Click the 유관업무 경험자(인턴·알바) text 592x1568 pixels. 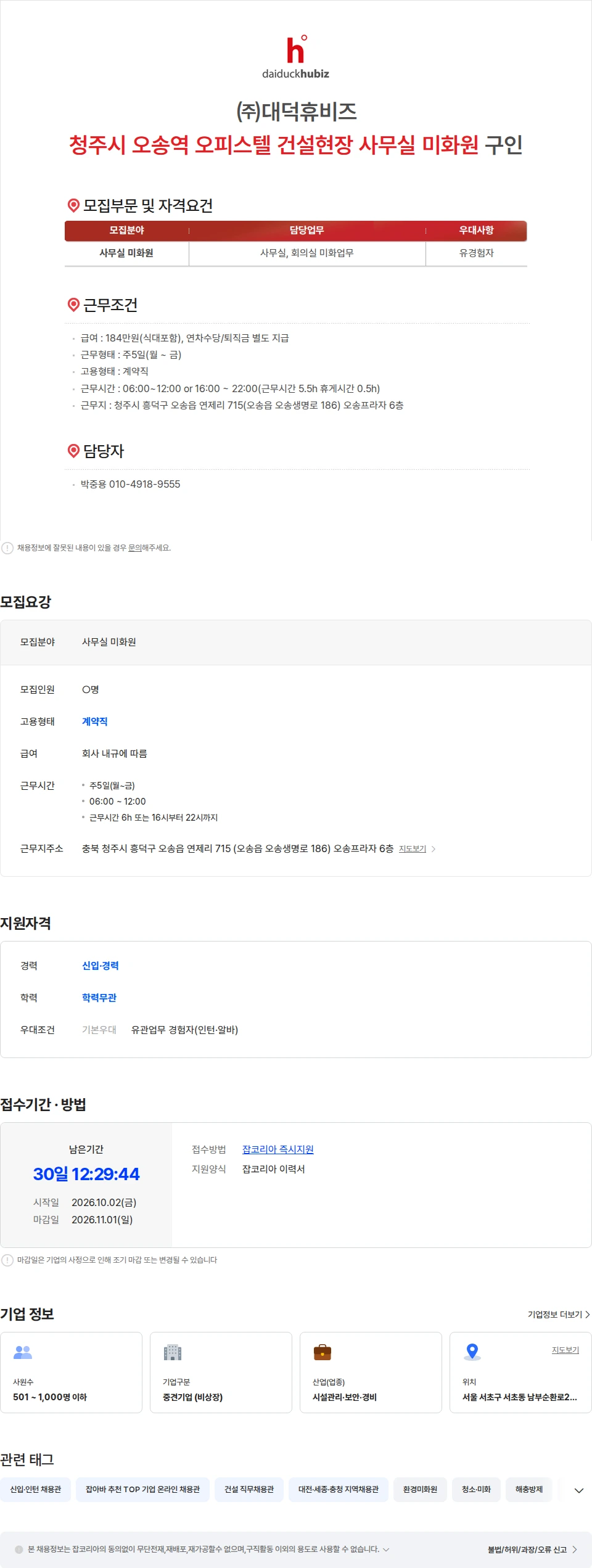(x=185, y=1030)
